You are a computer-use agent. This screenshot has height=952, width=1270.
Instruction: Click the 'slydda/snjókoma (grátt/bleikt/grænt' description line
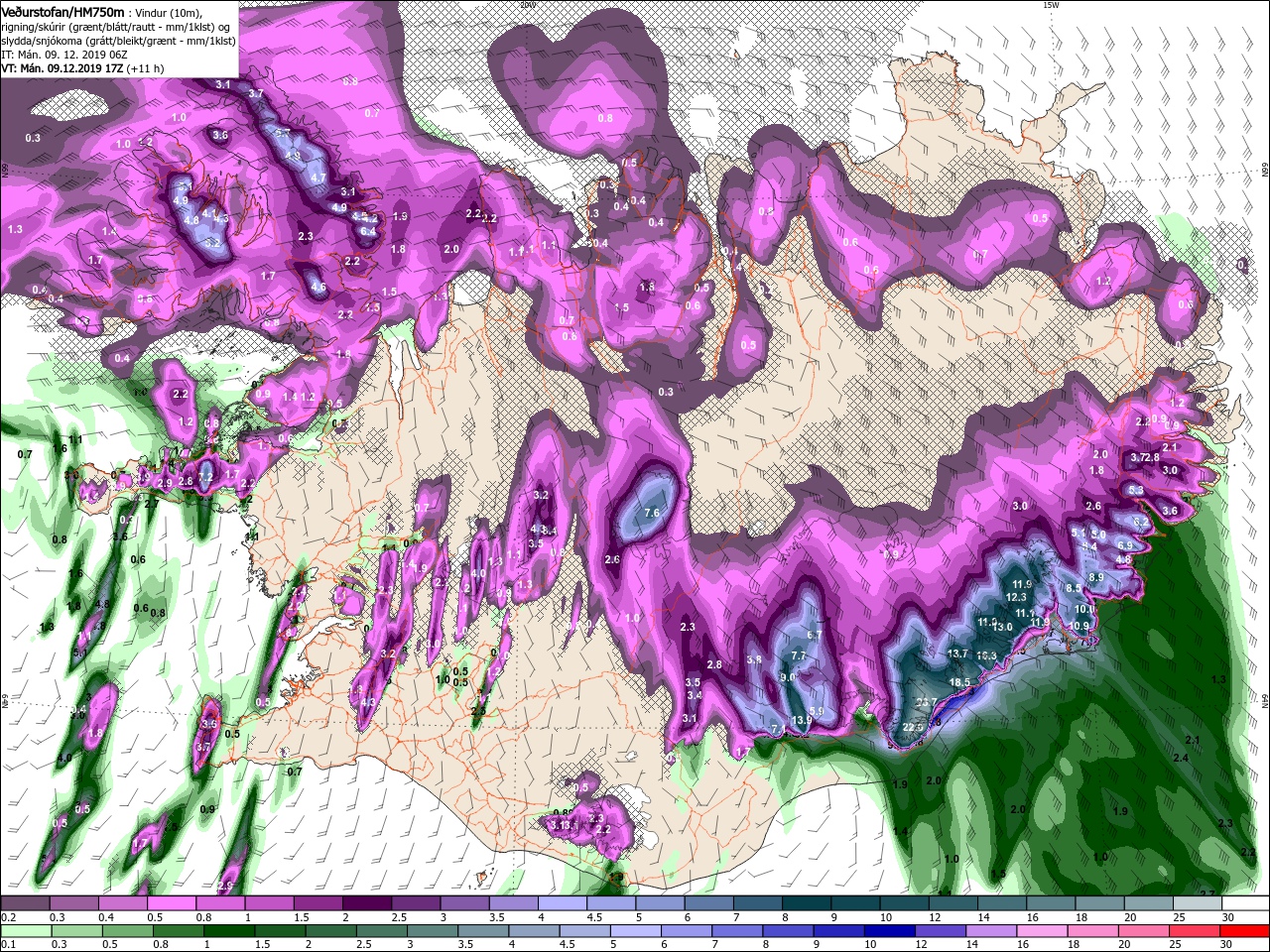point(117,41)
